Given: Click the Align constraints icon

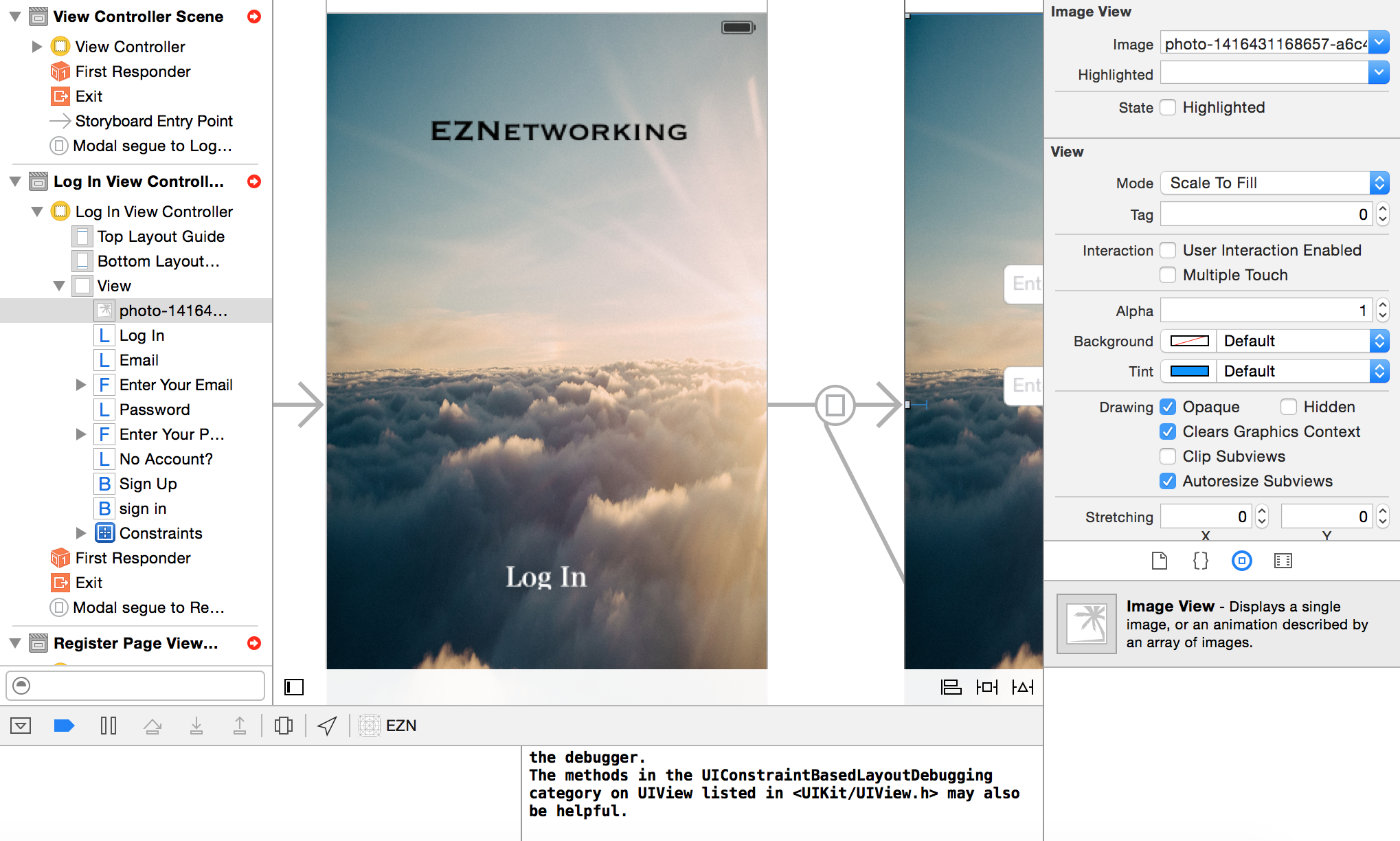Looking at the screenshot, I should coord(951,687).
